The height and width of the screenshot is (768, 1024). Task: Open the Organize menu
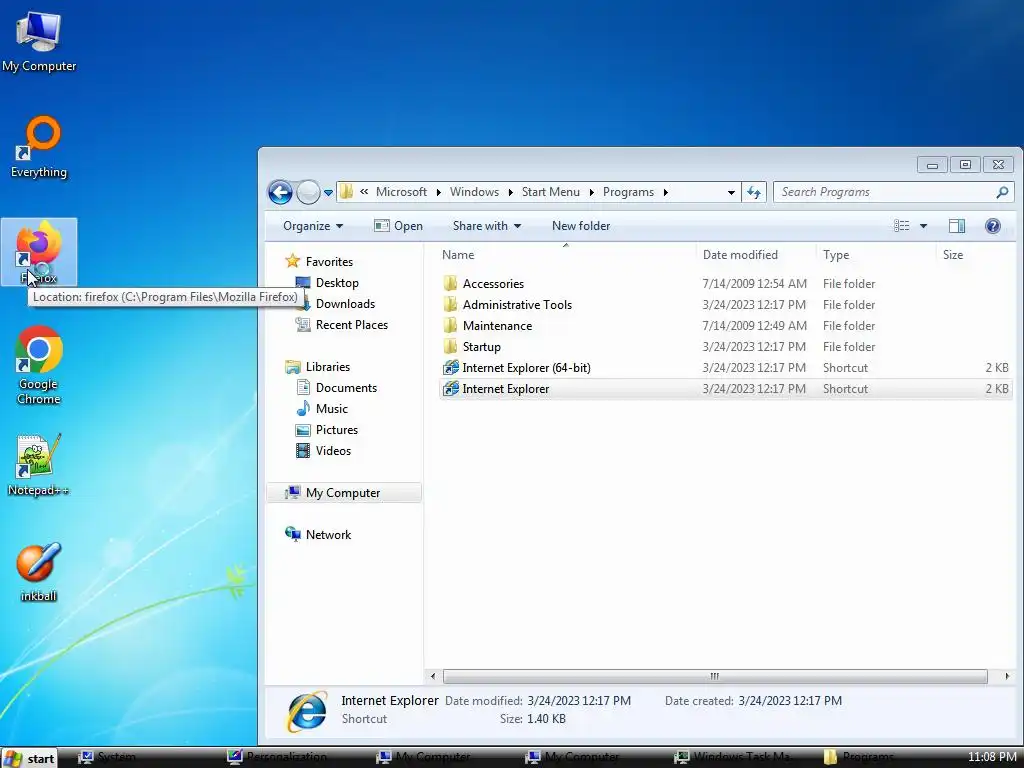coord(313,226)
